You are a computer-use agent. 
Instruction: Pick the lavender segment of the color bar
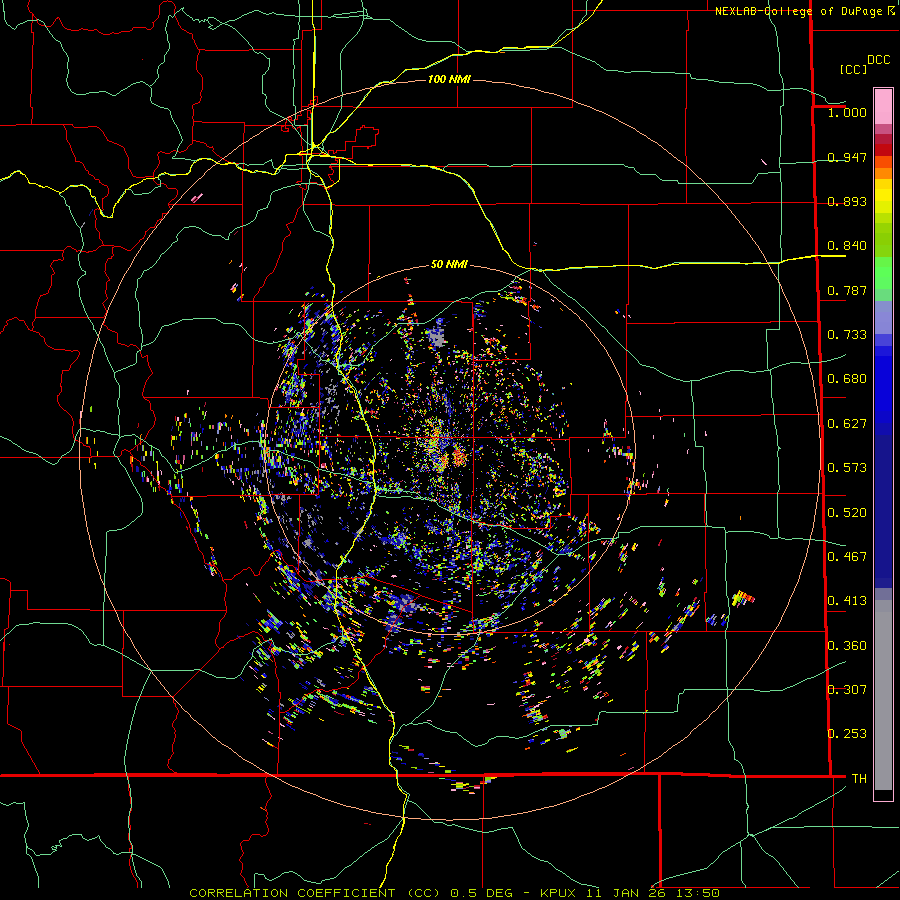click(883, 317)
